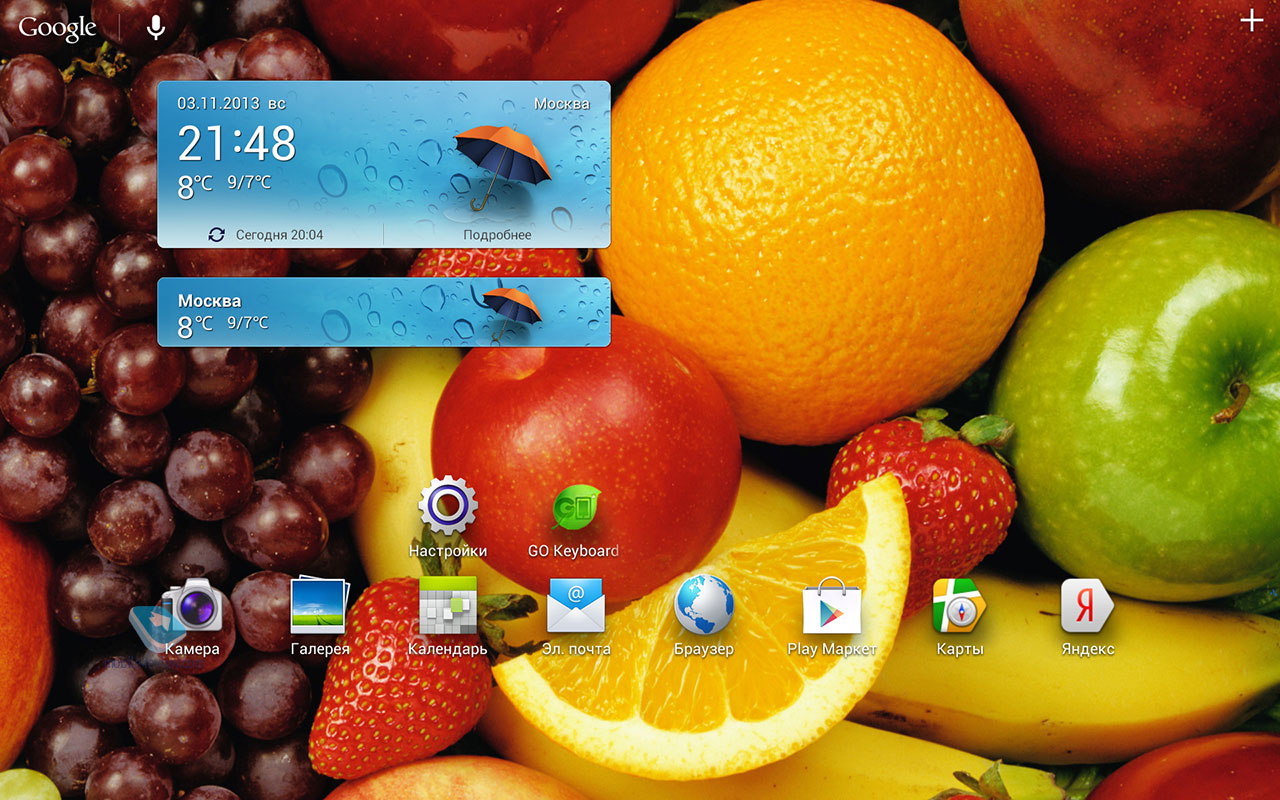Tap Москва city name in large widget
The image size is (1280, 800).
(x=561, y=103)
